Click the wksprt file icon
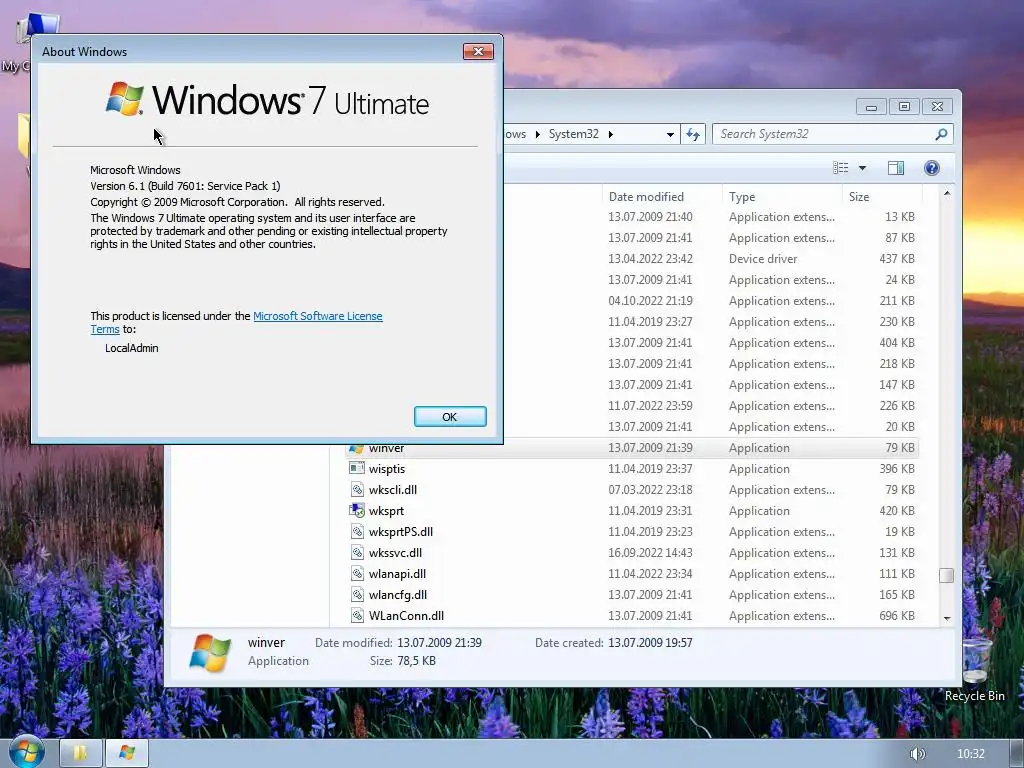This screenshot has width=1024, height=768. 357,511
